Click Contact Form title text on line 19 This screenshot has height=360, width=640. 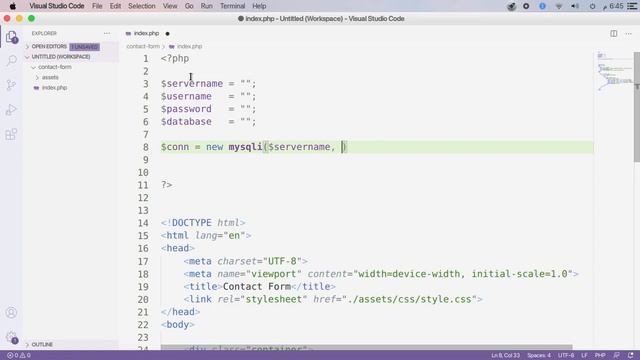(x=257, y=287)
